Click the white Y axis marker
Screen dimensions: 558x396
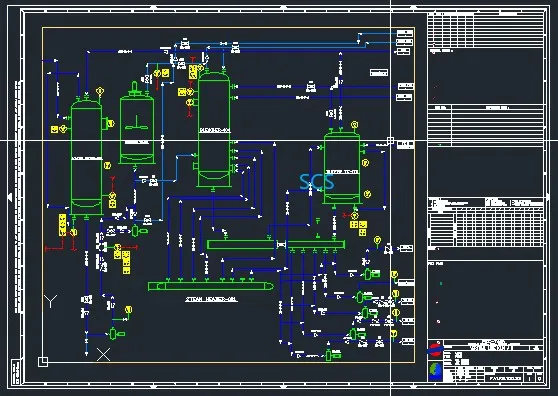pyautogui.click(x=51, y=301)
